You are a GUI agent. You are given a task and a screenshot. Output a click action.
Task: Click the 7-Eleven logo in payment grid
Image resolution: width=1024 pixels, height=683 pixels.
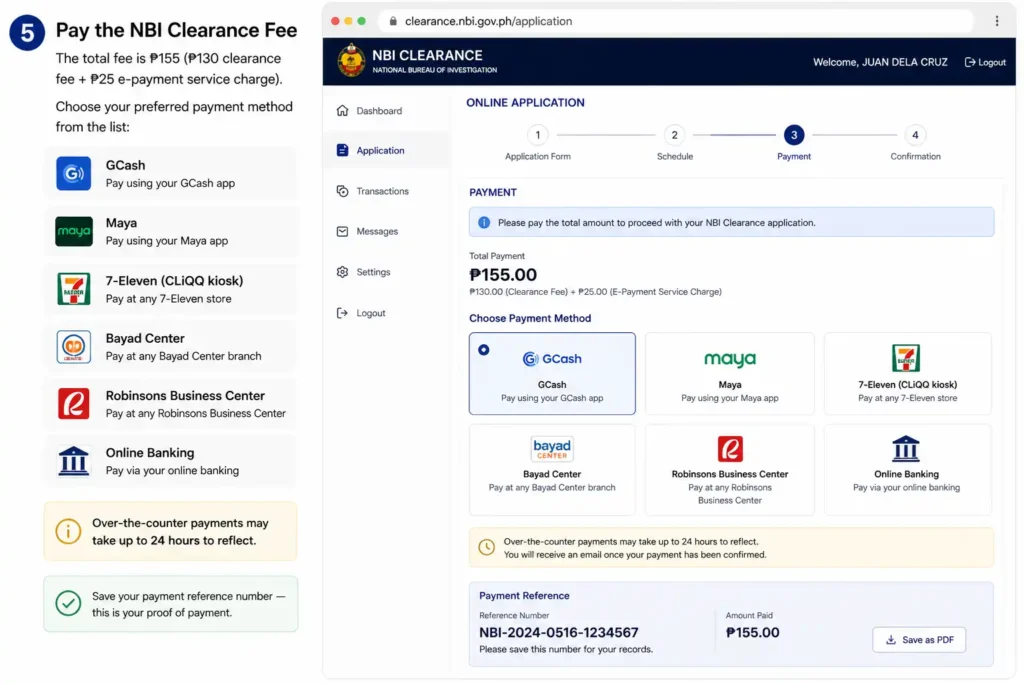[906, 358]
